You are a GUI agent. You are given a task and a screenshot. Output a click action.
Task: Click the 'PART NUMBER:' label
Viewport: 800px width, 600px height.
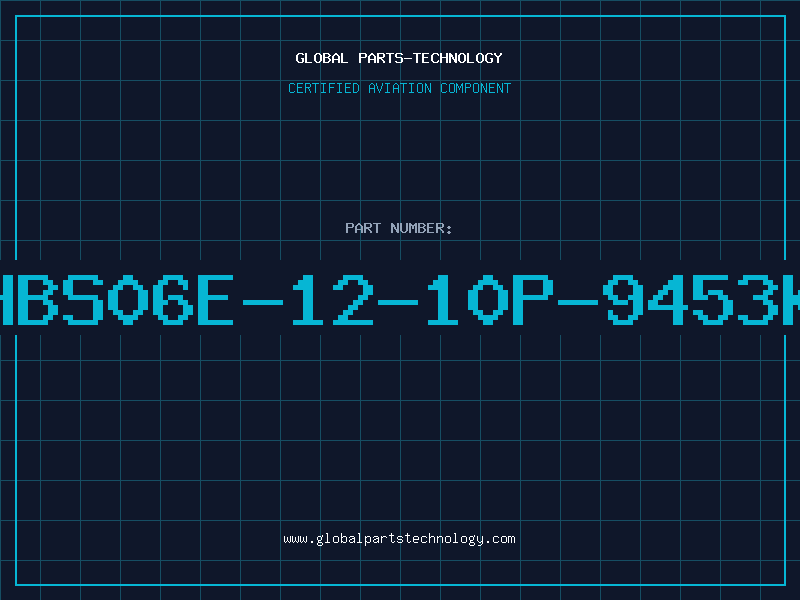click(x=398, y=228)
